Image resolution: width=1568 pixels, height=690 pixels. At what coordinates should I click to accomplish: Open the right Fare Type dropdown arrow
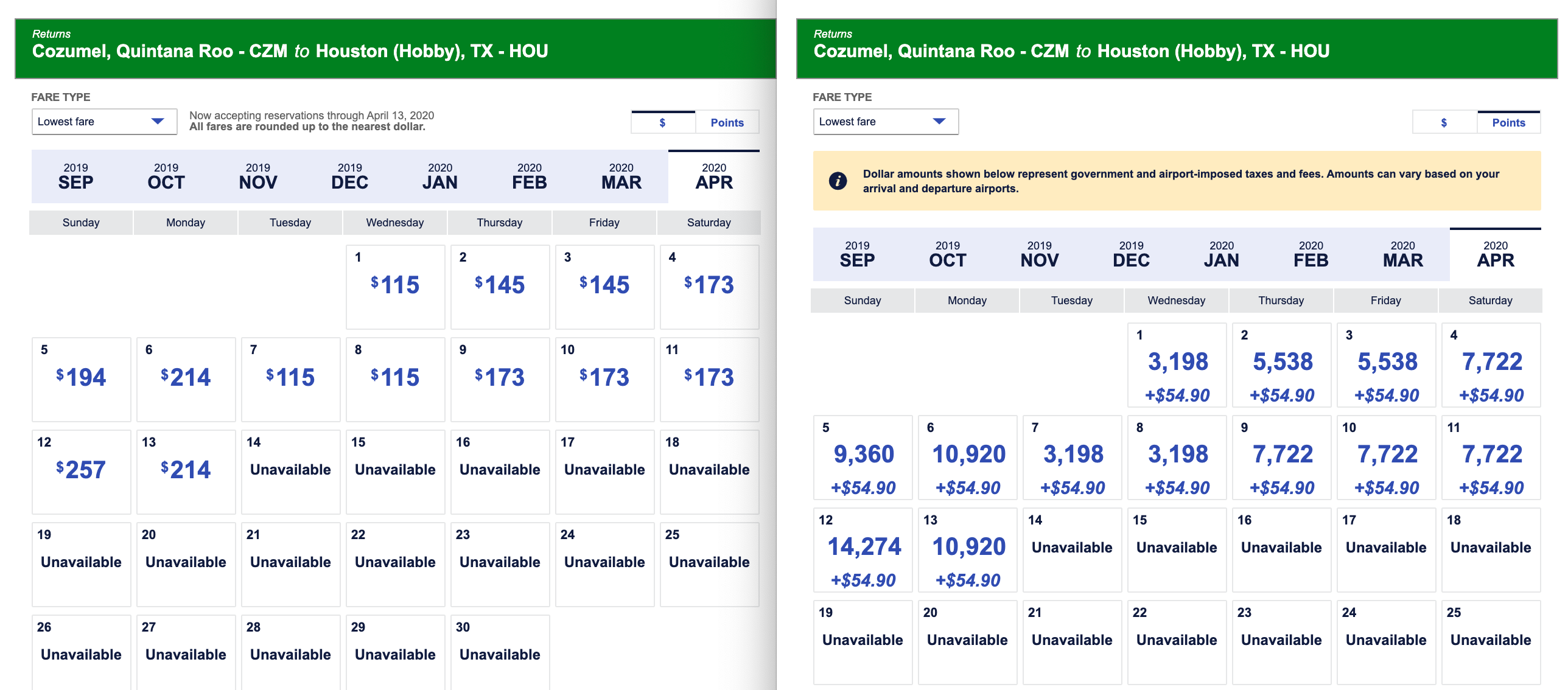tap(939, 121)
